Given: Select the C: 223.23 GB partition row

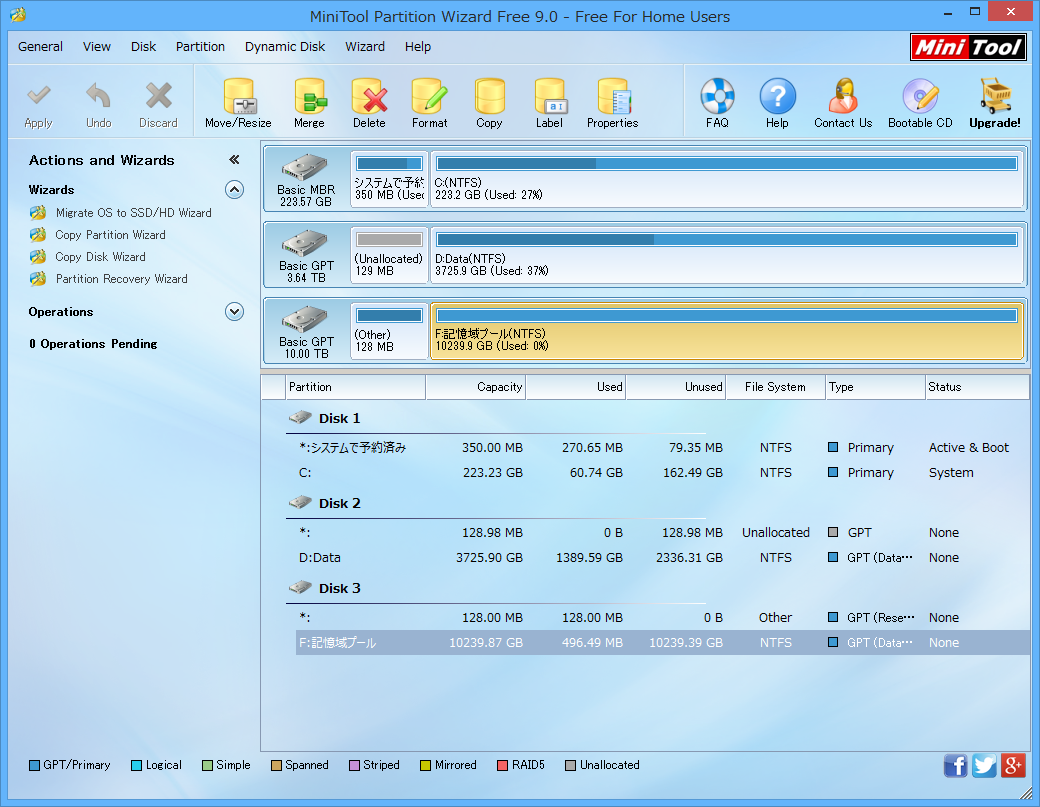Looking at the screenshot, I should [663, 473].
